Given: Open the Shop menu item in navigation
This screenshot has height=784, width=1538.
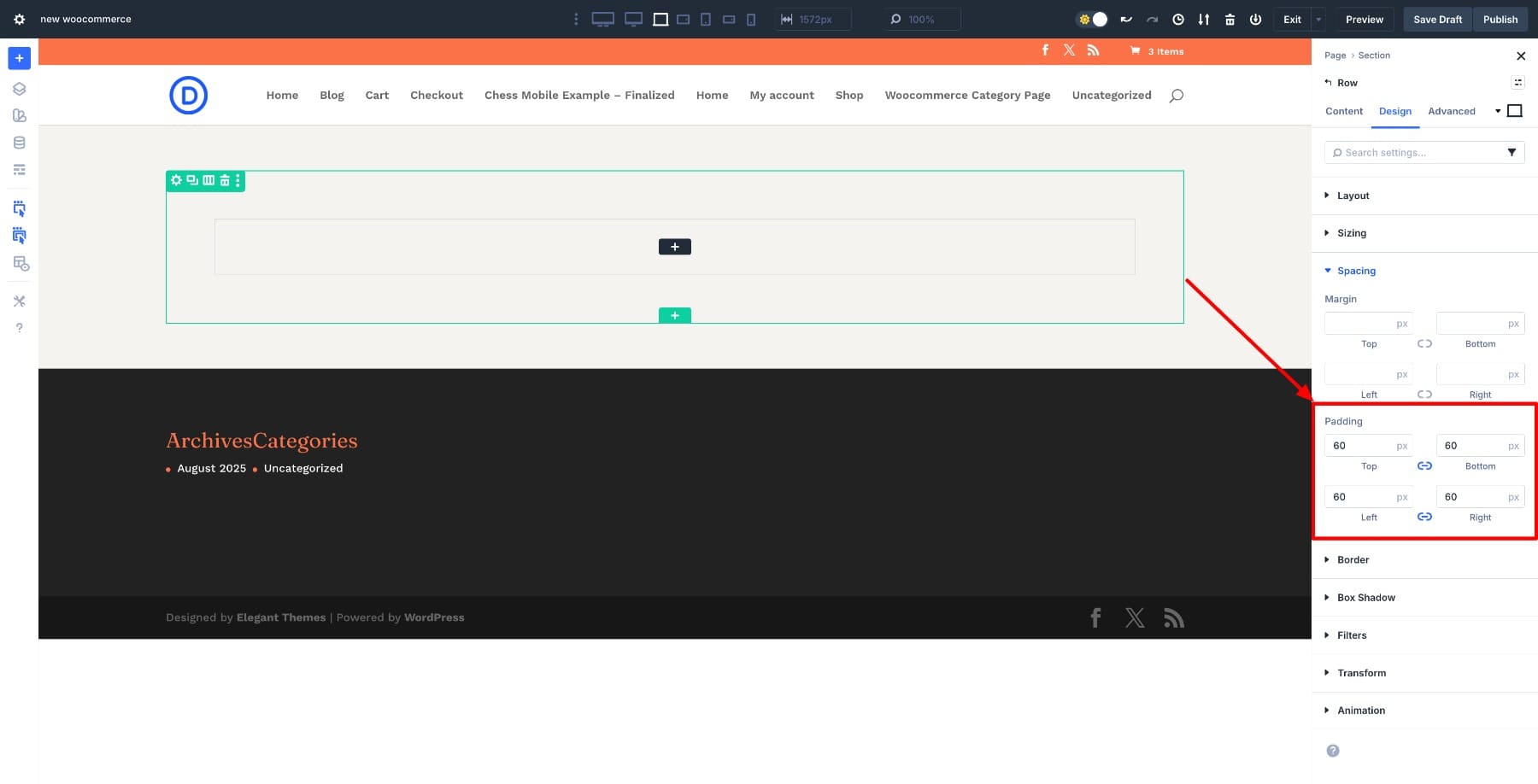Looking at the screenshot, I should [x=849, y=95].
